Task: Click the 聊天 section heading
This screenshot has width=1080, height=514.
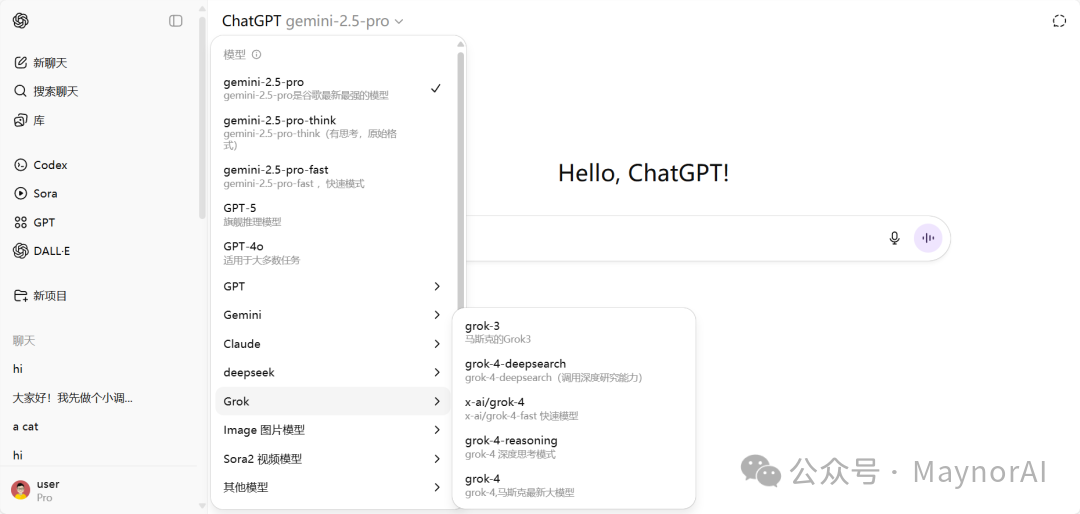Action: click(x=23, y=340)
